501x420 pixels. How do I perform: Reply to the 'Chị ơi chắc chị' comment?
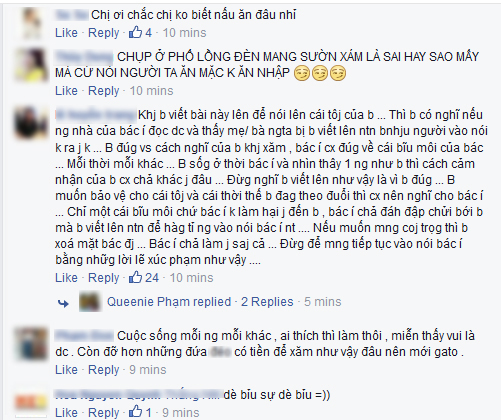(x=104, y=33)
